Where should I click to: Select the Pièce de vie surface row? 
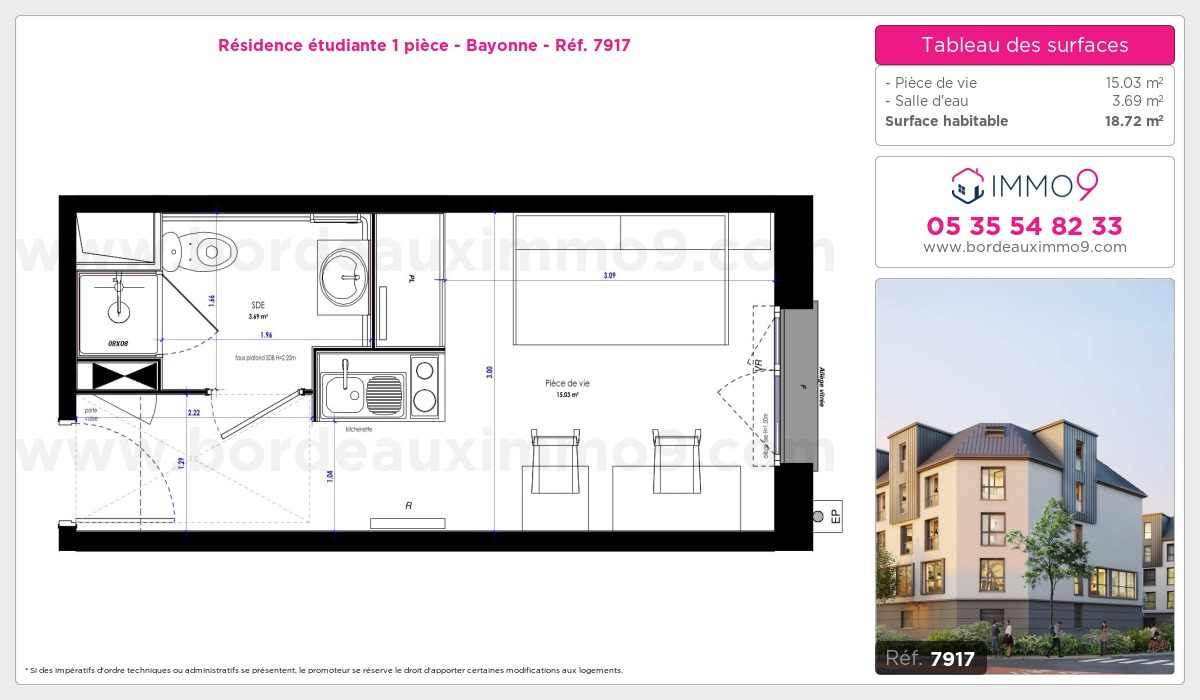[1024, 83]
